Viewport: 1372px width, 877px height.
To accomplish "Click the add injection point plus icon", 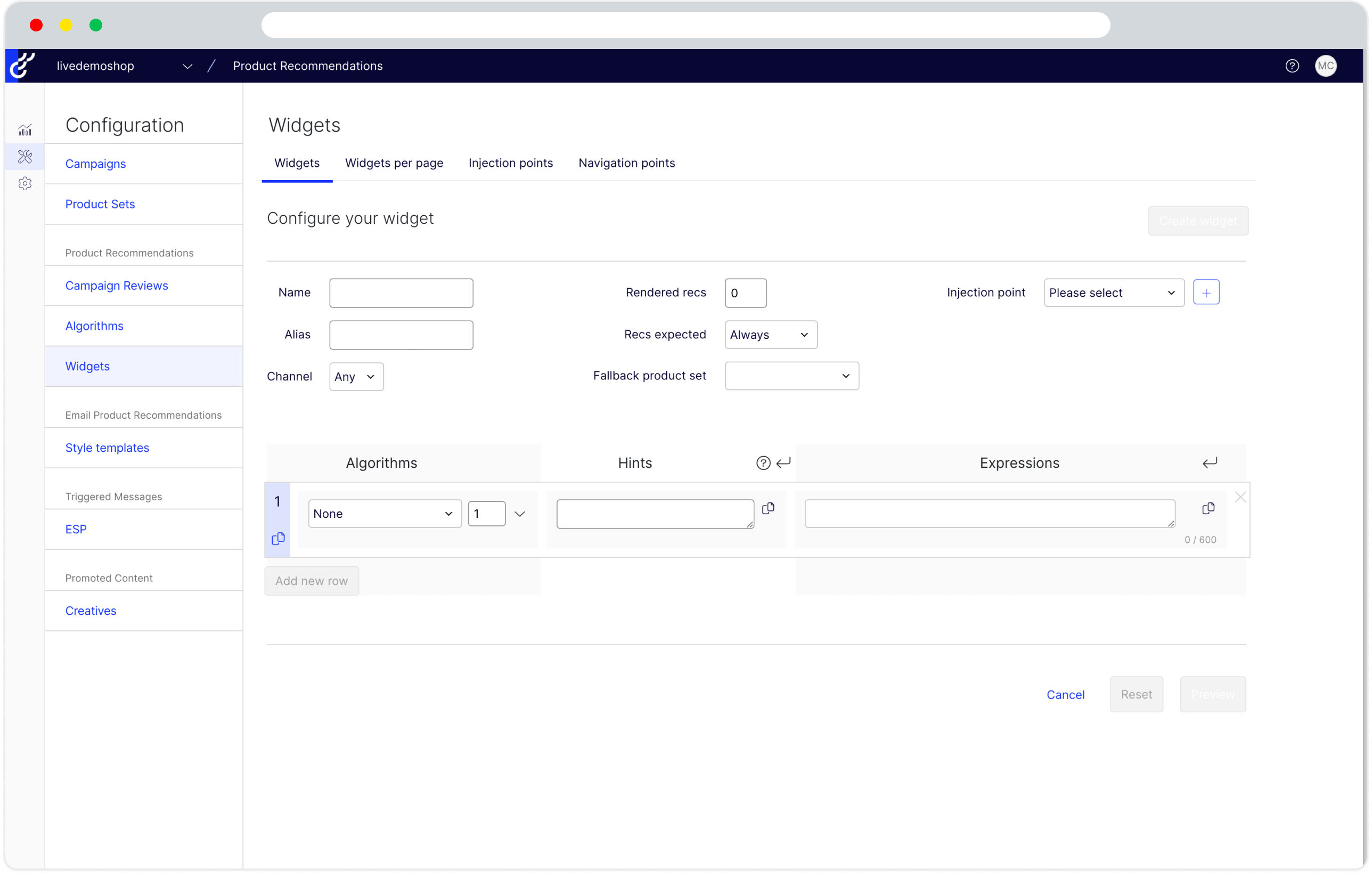I will tap(1206, 292).
